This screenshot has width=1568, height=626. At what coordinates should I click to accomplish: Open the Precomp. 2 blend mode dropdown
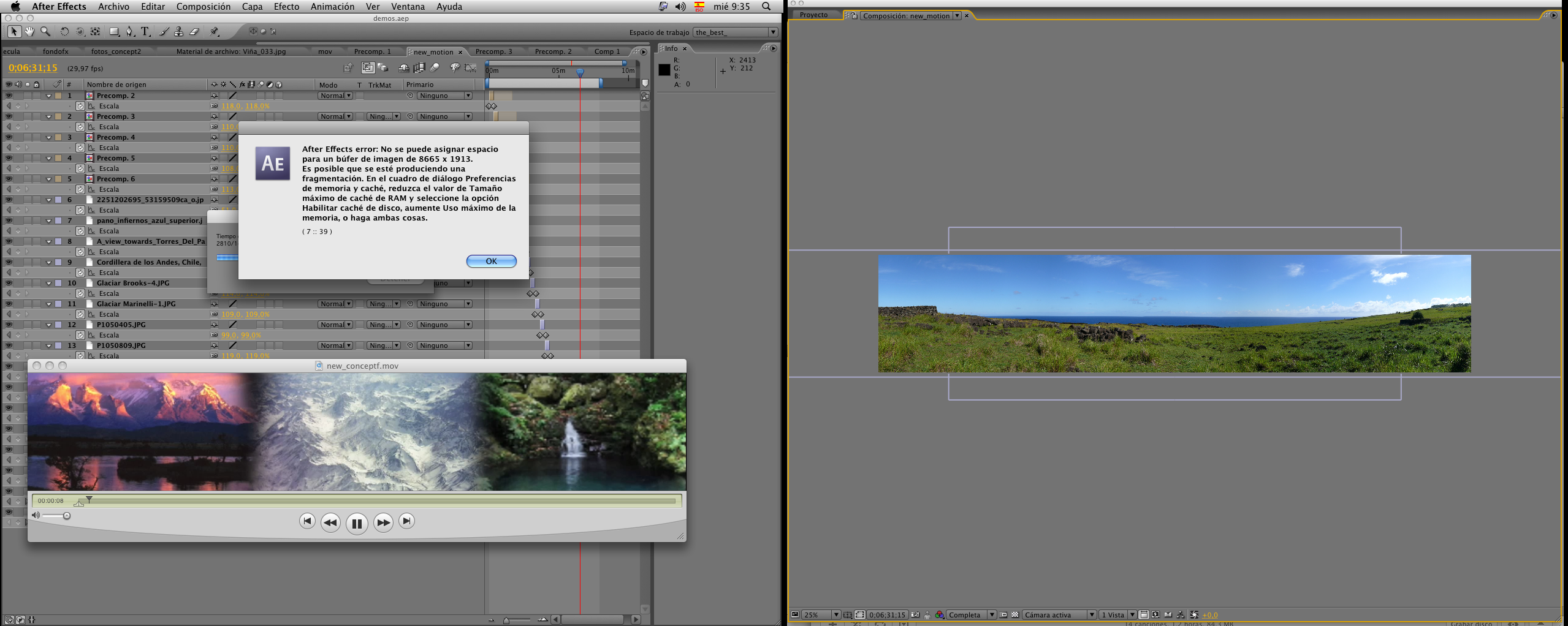(335, 96)
